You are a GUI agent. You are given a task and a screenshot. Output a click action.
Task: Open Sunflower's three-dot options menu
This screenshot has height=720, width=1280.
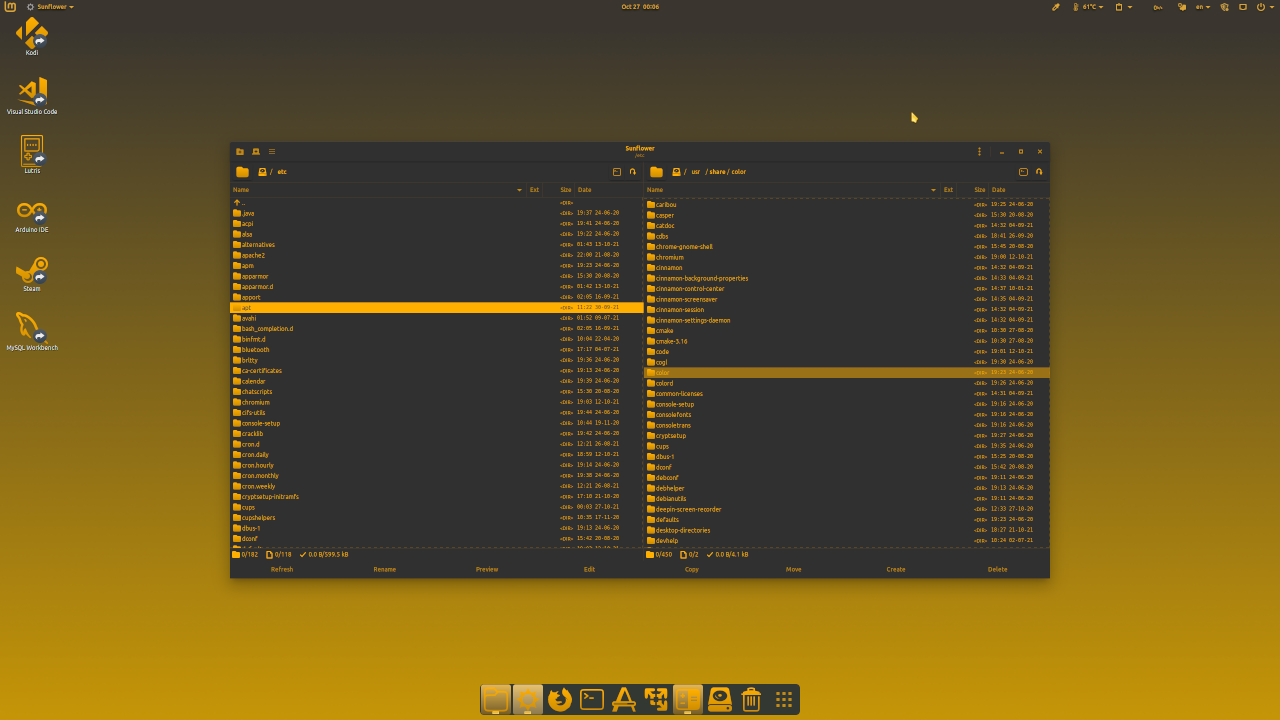tap(979, 151)
